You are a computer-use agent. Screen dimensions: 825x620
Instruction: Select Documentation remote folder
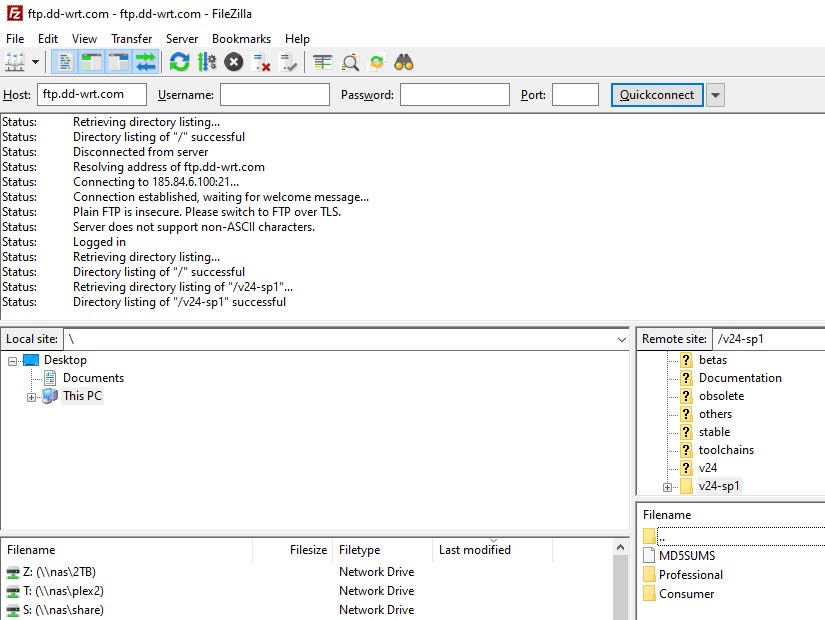click(x=740, y=378)
